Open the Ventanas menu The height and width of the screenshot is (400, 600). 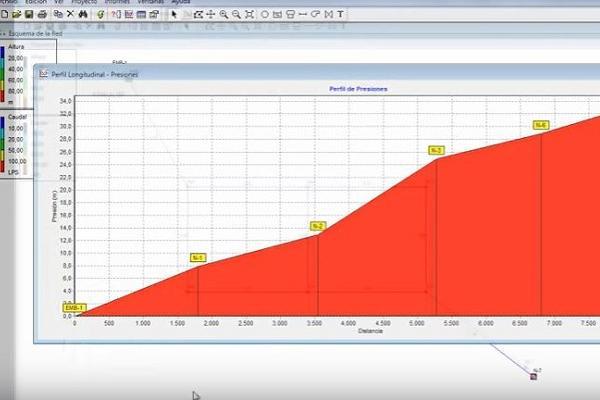(x=148, y=3)
